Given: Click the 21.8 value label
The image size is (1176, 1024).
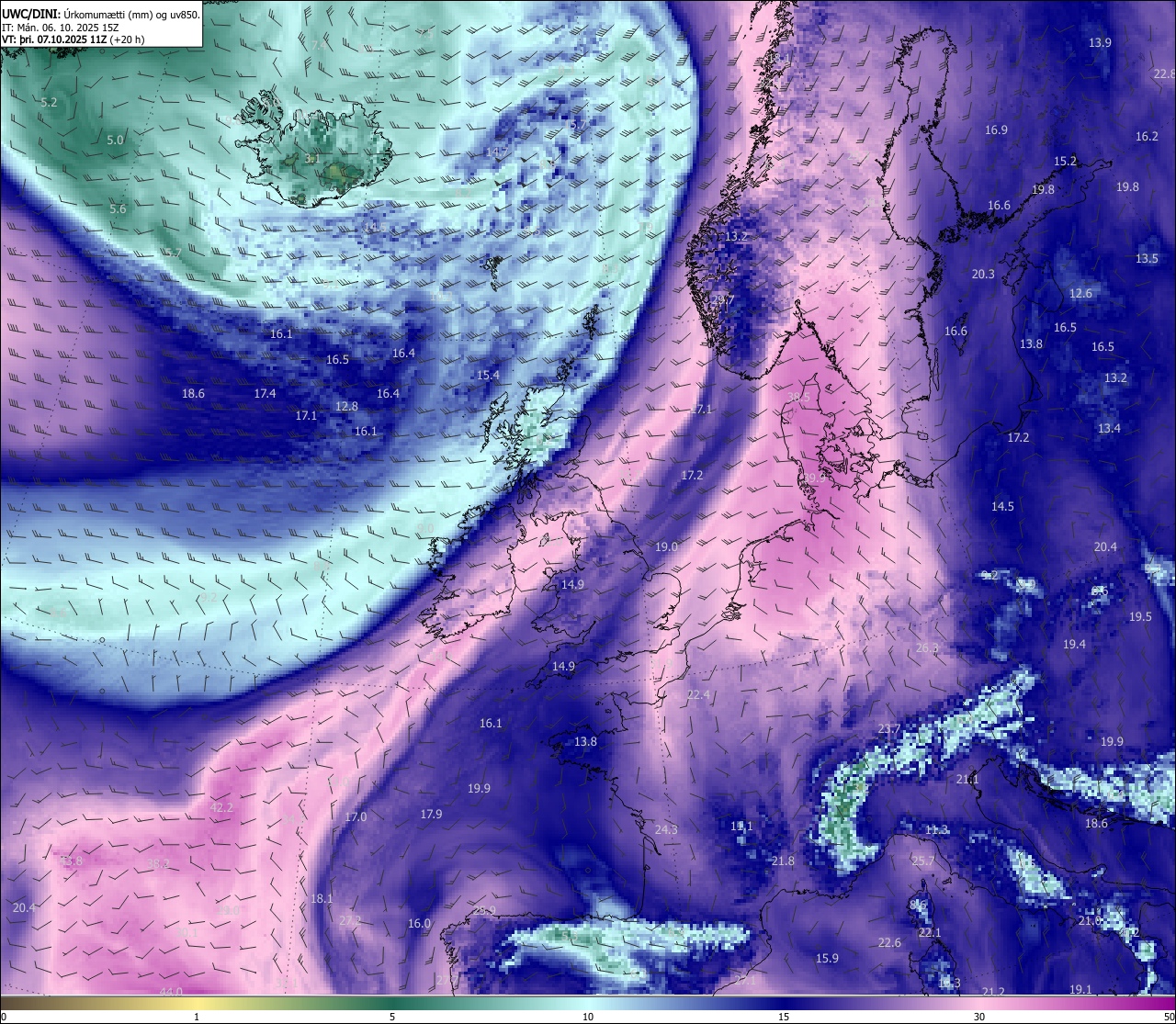Looking at the screenshot, I should coord(783,861).
